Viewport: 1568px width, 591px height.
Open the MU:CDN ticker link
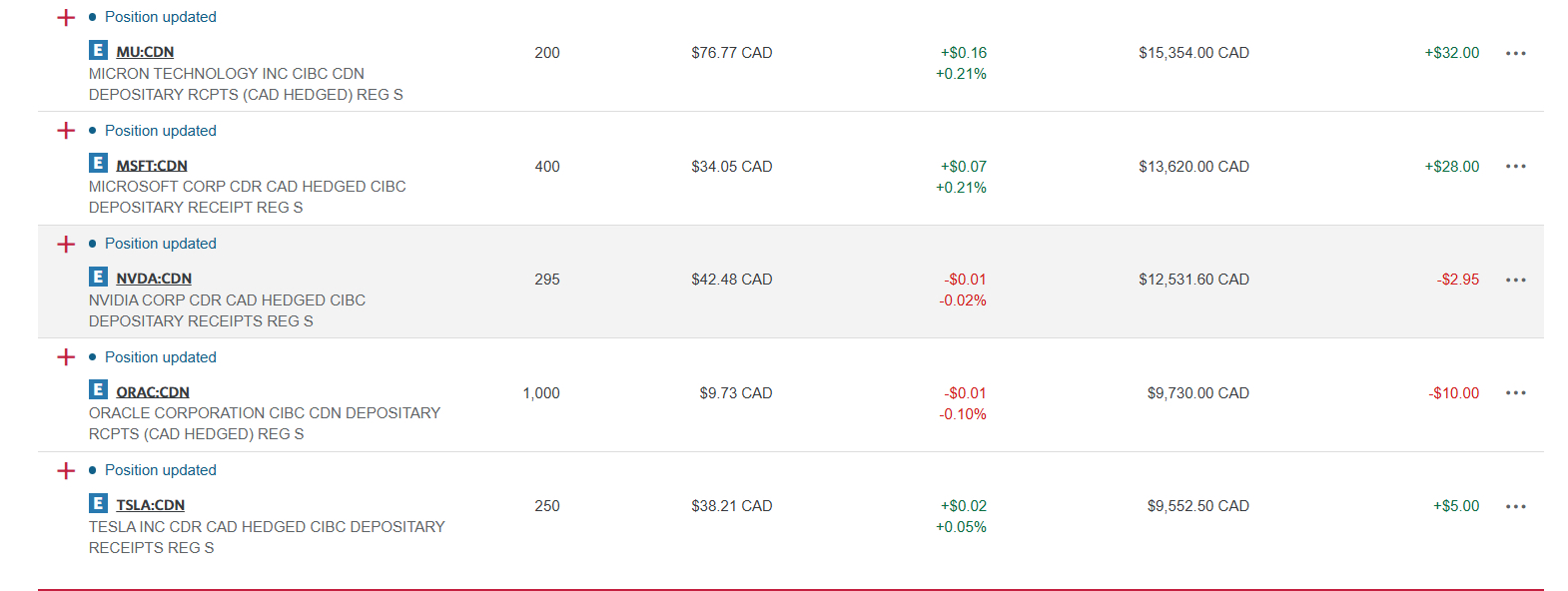(145, 52)
